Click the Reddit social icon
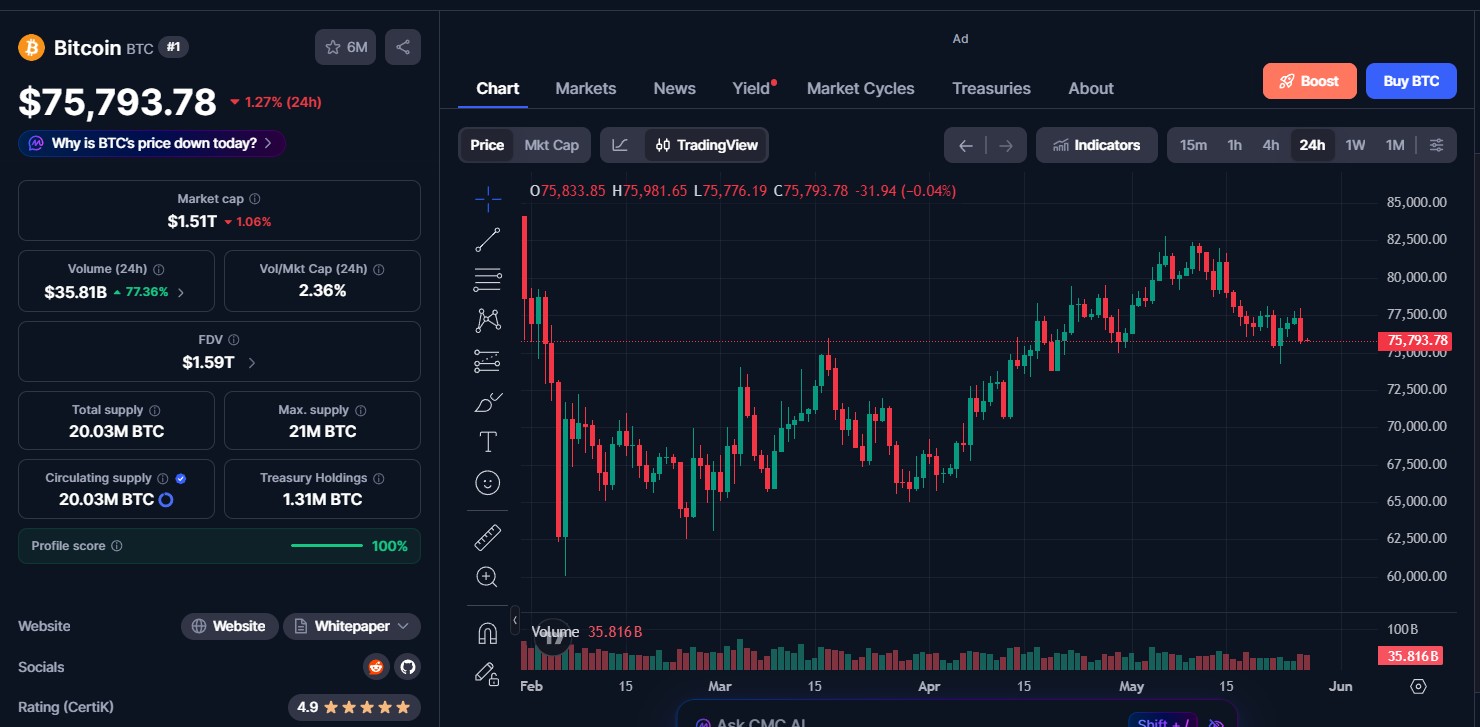The image size is (1480, 727). [376, 667]
